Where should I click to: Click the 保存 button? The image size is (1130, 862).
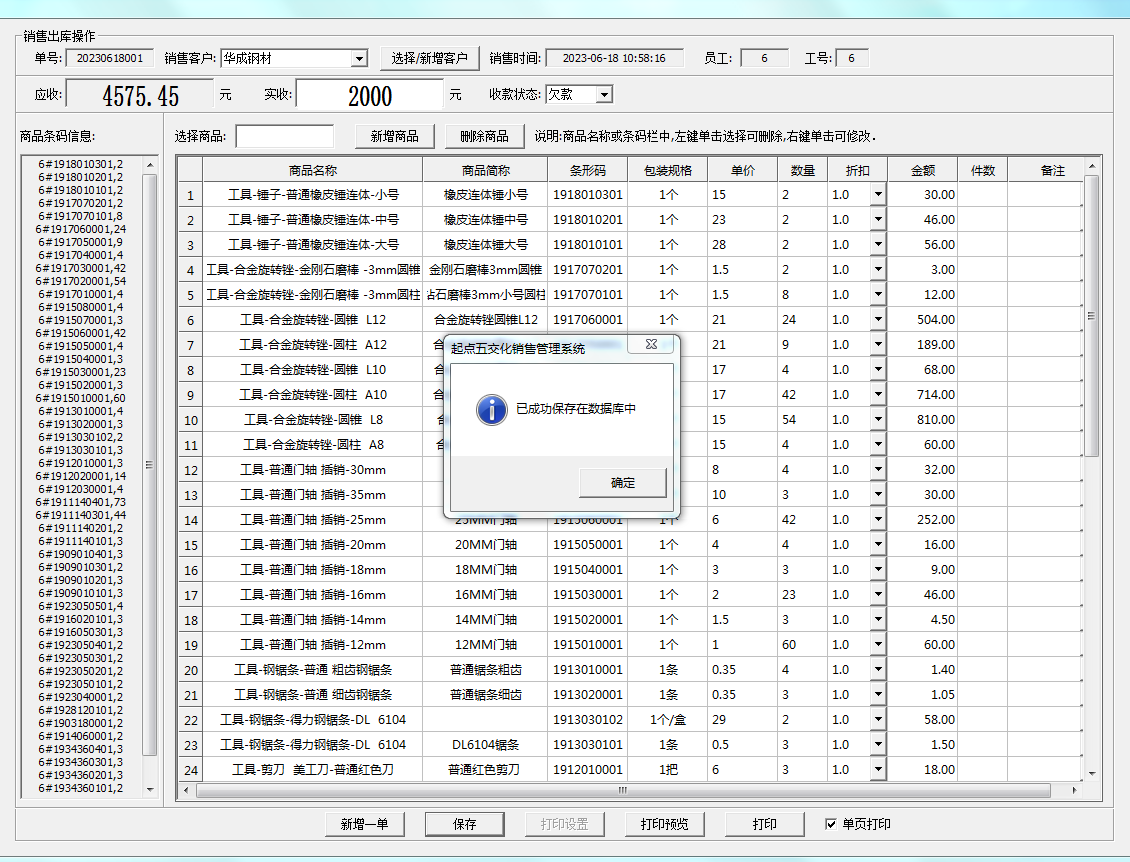coord(464,823)
